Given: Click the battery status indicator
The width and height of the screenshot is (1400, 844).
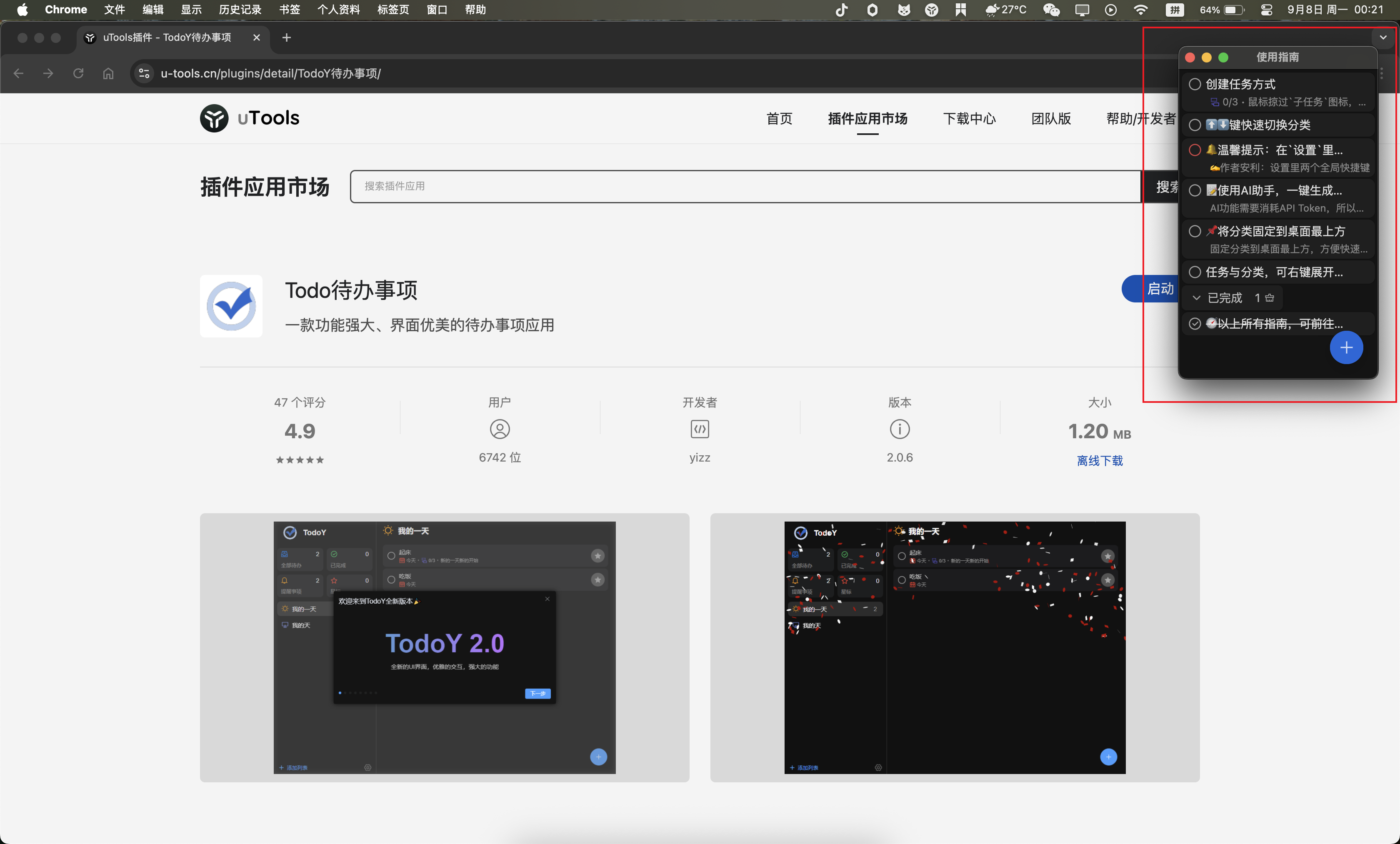Looking at the screenshot, I should 1222,10.
